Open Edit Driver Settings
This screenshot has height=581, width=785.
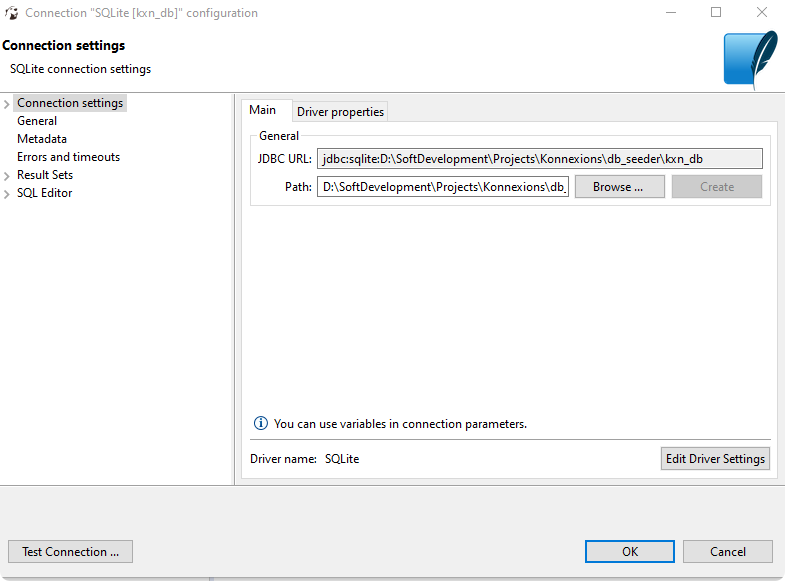pos(715,458)
